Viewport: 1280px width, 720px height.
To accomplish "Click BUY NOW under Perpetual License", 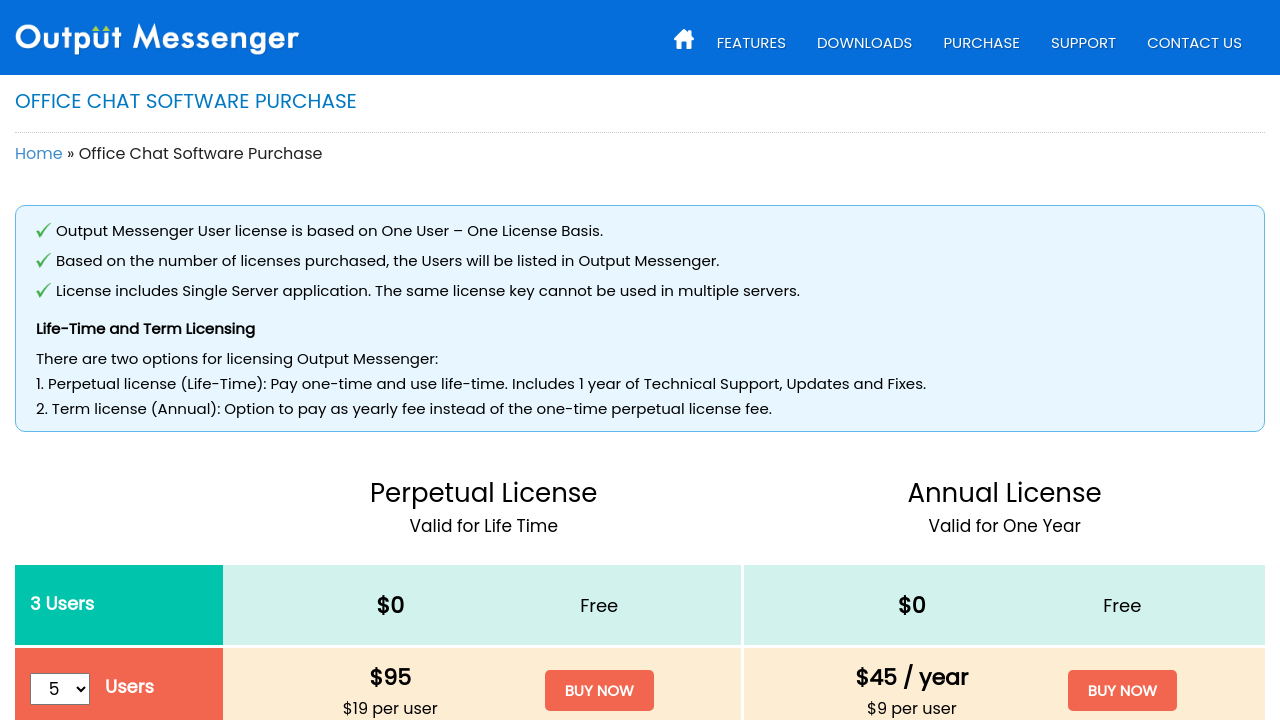I will (x=599, y=690).
